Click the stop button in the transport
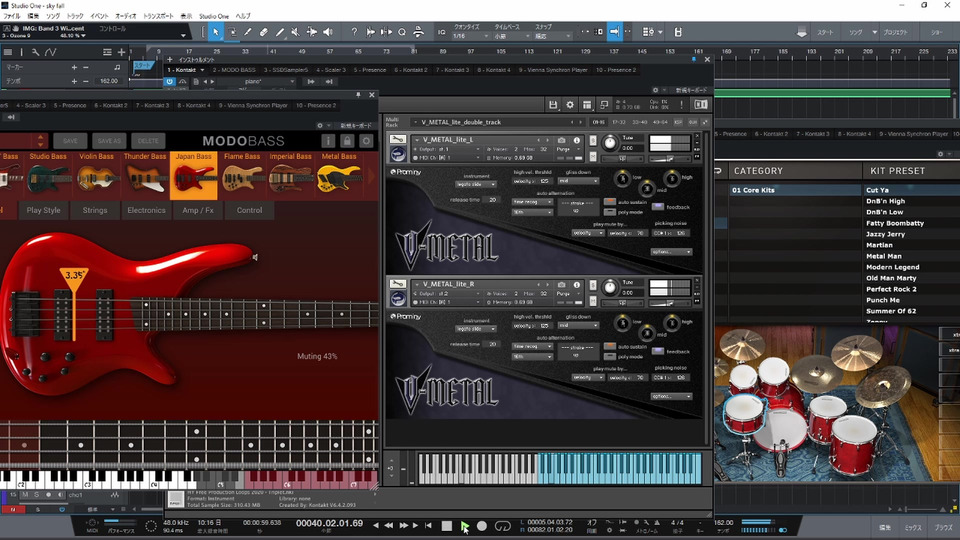Viewport: 960px width, 540px height. (x=447, y=526)
